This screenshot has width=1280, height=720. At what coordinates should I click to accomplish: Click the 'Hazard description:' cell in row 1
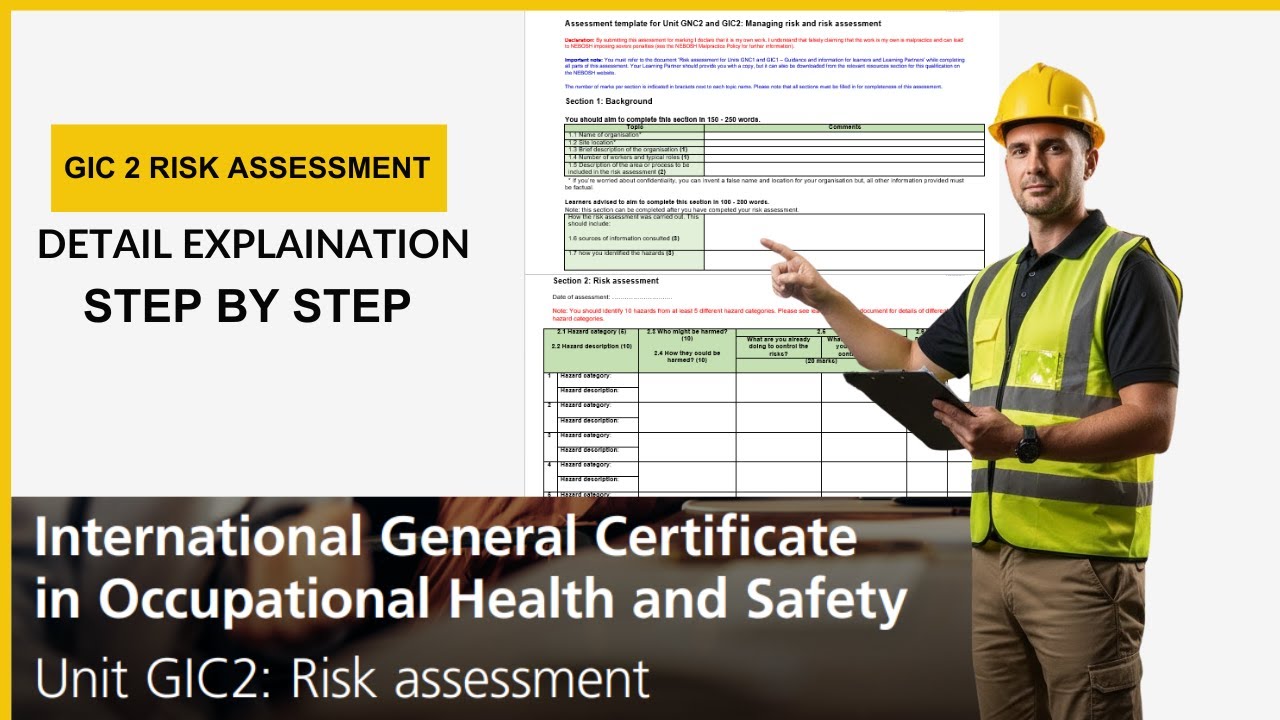[598, 394]
